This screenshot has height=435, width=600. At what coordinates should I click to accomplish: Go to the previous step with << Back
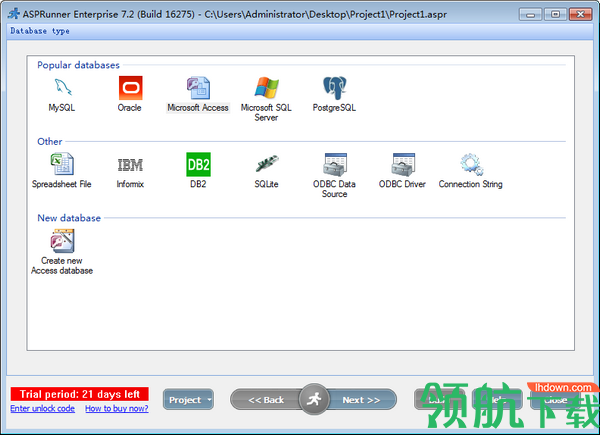(266, 400)
